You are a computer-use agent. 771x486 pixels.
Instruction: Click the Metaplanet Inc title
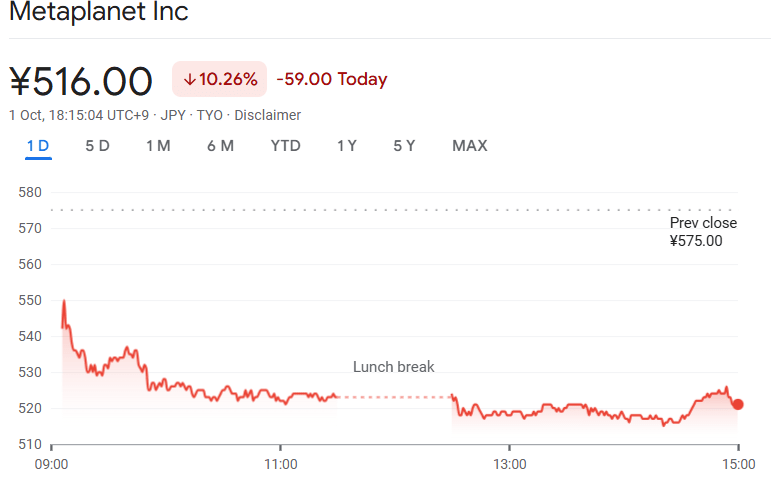98,13
